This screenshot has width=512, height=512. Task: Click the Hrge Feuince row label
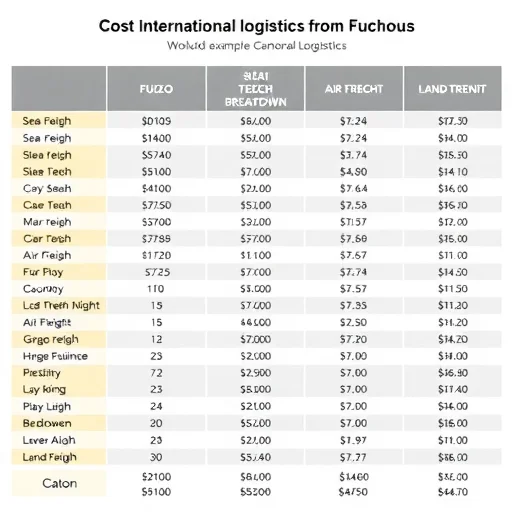[x=55, y=356]
